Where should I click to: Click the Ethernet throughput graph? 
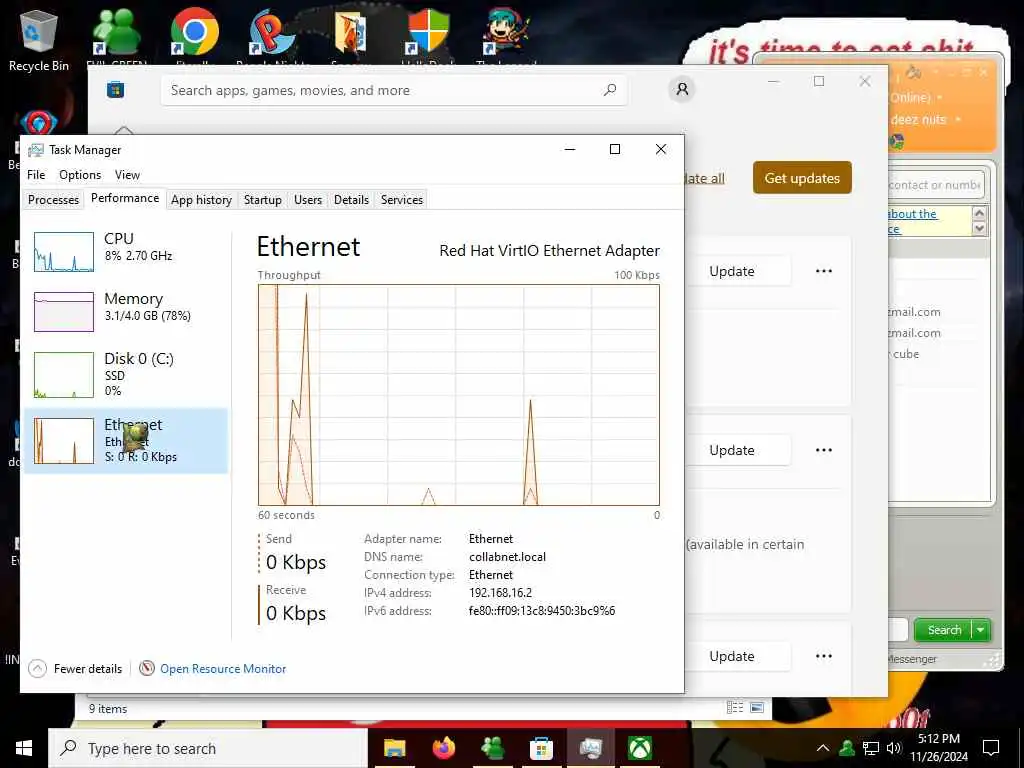tap(458, 394)
